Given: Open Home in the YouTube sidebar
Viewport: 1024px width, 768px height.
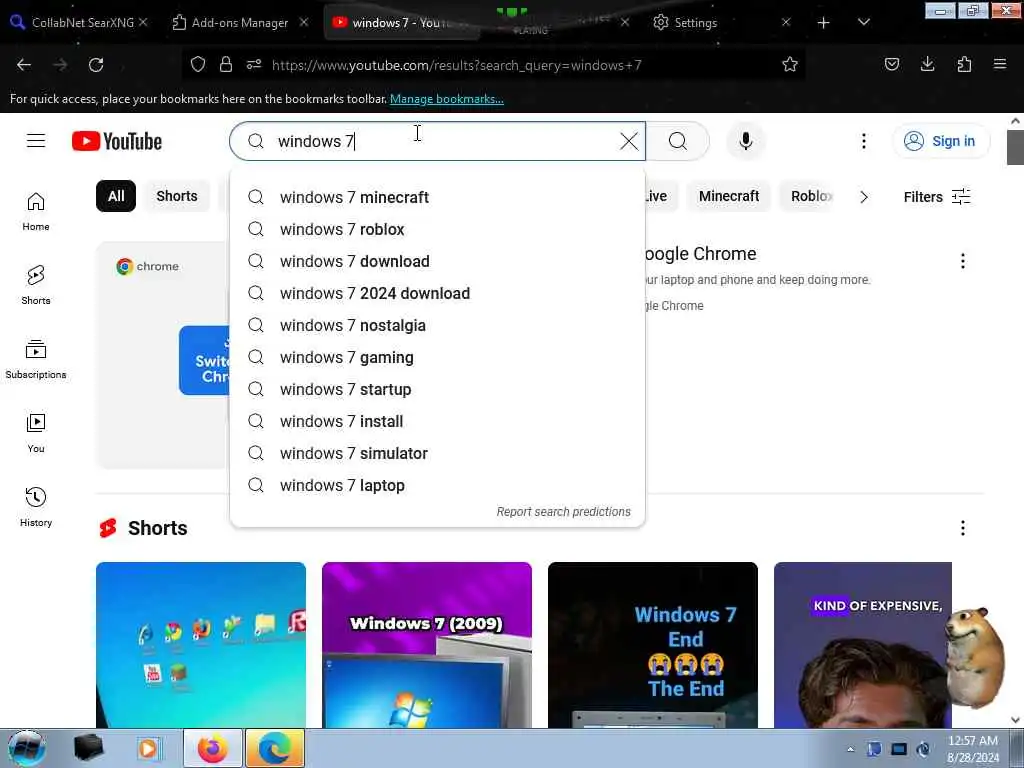Looking at the screenshot, I should (36, 212).
